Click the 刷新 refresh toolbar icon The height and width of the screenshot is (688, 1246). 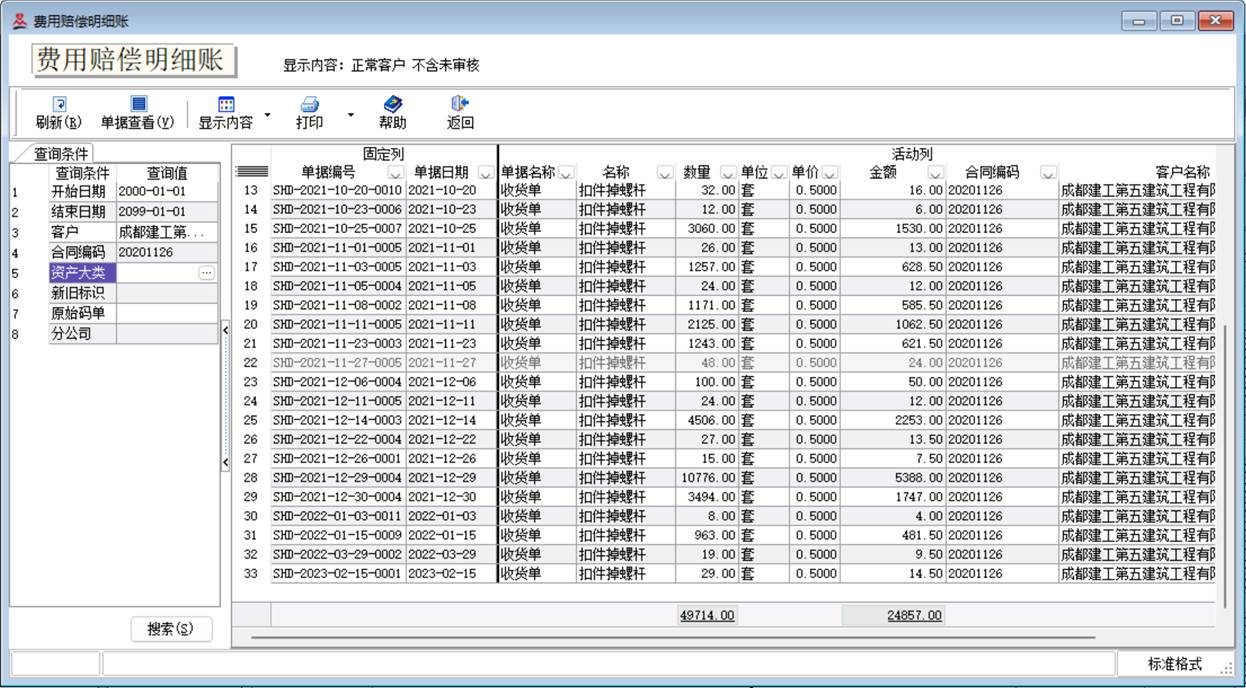pyautogui.click(x=59, y=104)
